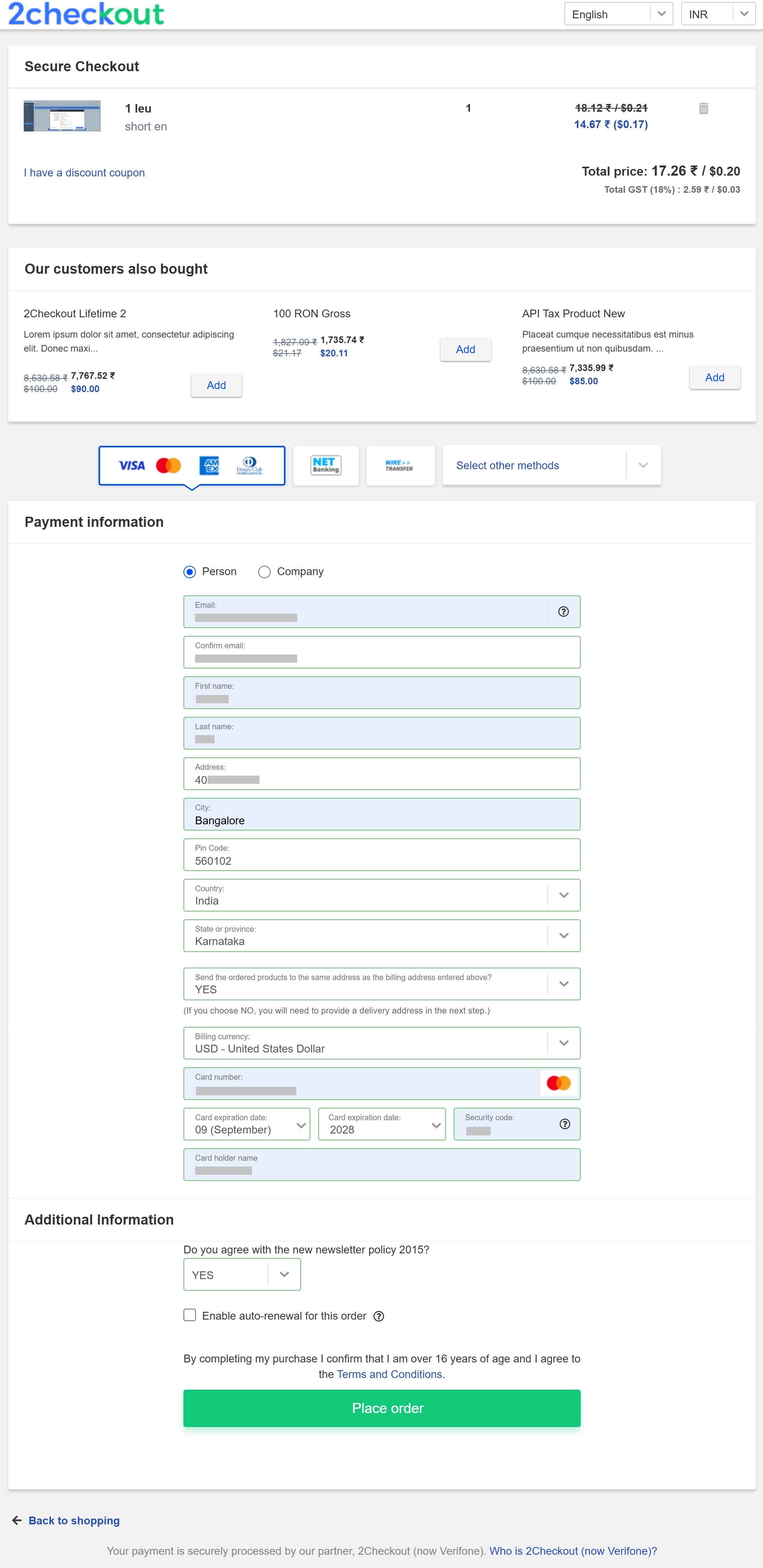Viewport: 763px width, 1568px height.
Task: Open the Terms and Conditions link
Action: 389,1374
